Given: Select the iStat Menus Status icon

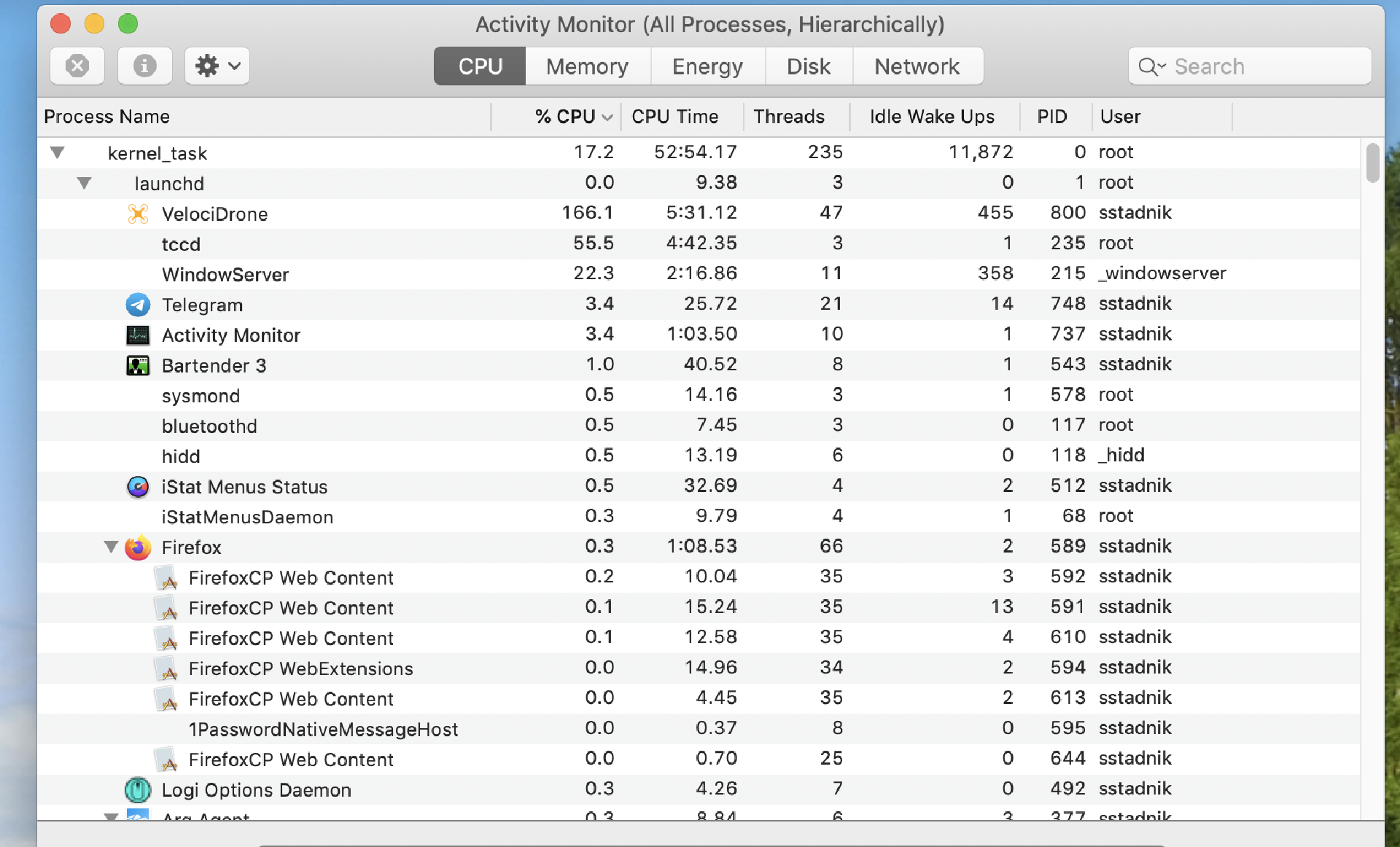Looking at the screenshot, I should [x=138, y=486].
